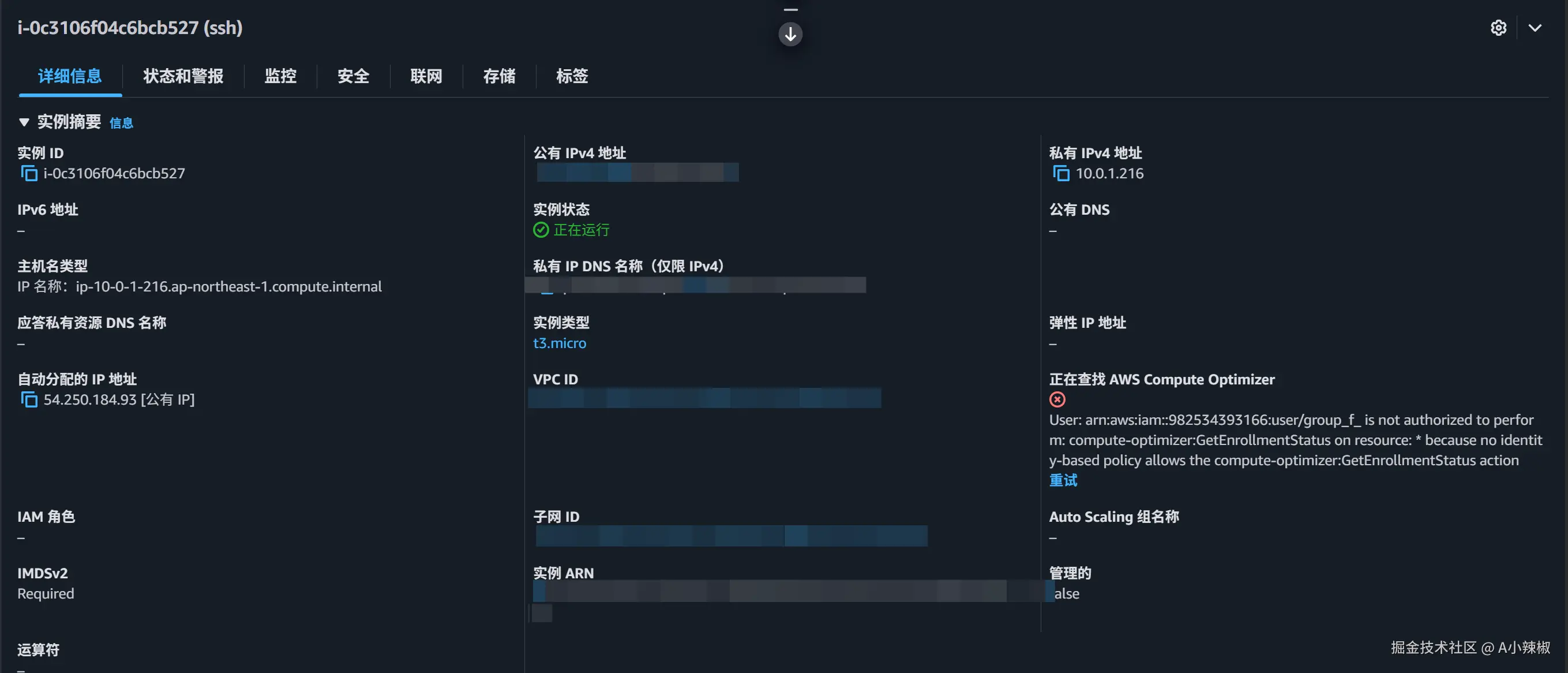This screenshot has height=673, width=1568.
Task: Open the 信息 link beside 实例摘要
Action: (x=121, y=123)
